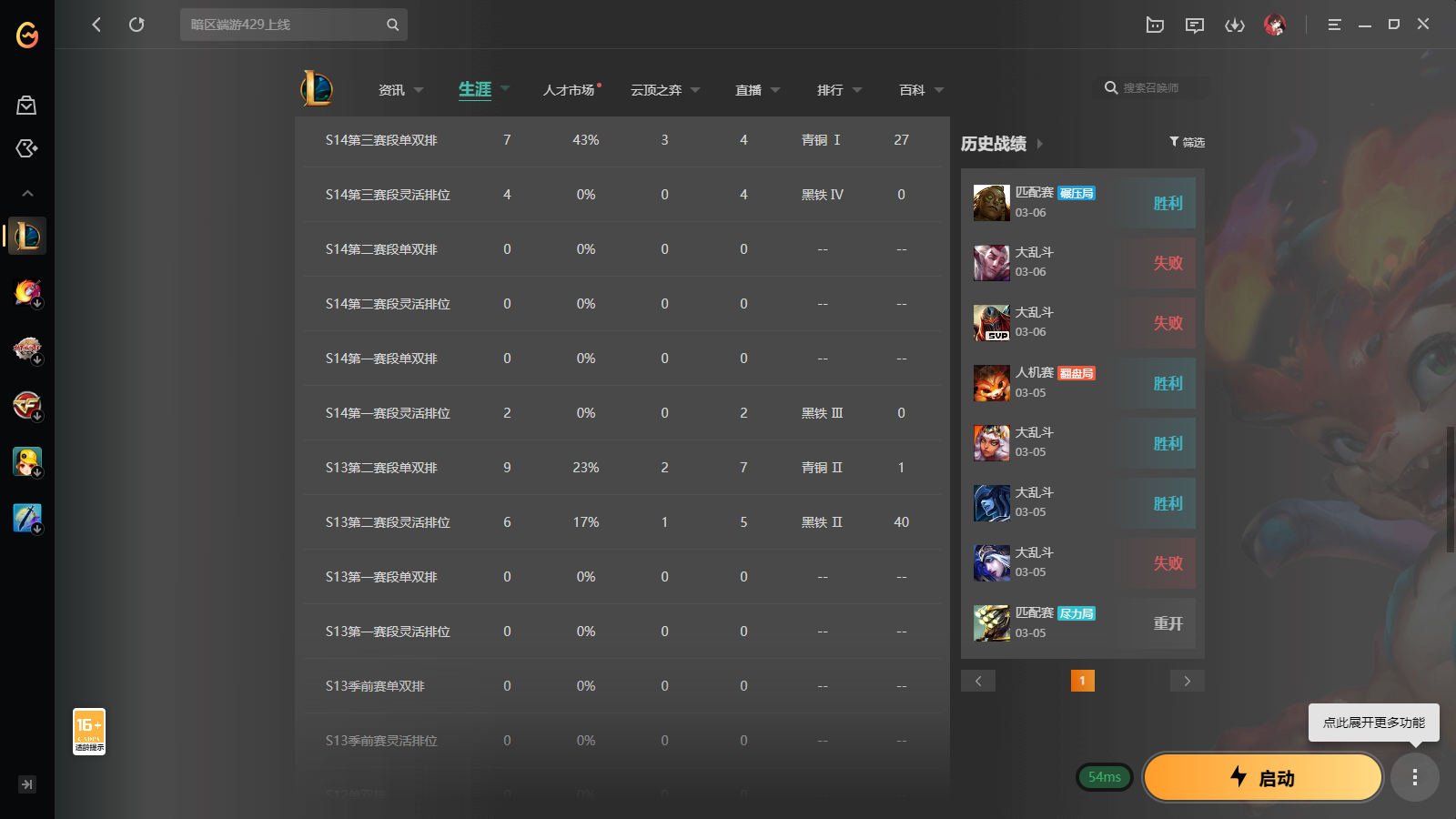Expand the 百科 dropdown menu

point(921,90)
